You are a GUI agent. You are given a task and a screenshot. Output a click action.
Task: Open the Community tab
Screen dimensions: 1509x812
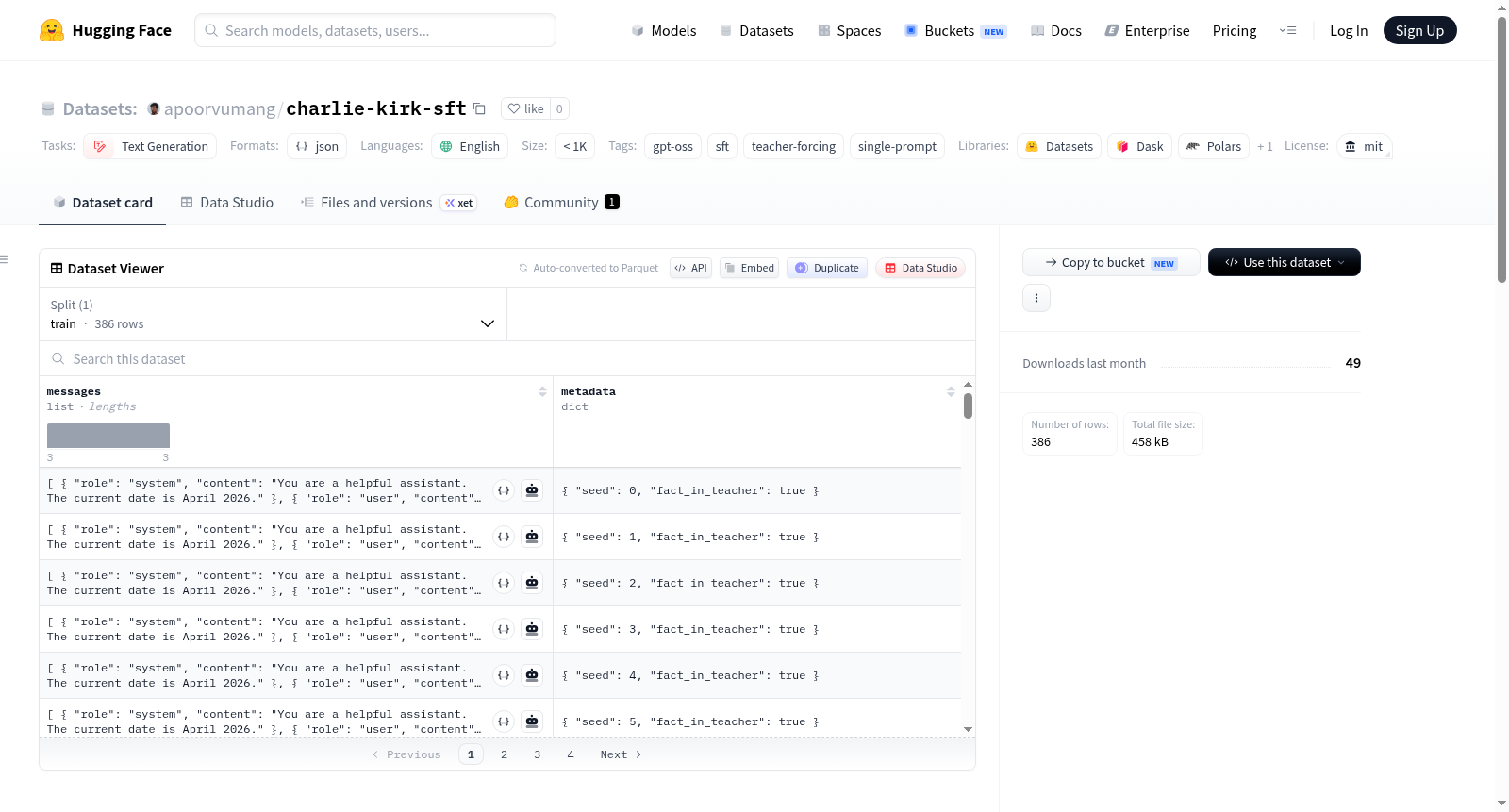pyautogui.click(x=561, y=202)
